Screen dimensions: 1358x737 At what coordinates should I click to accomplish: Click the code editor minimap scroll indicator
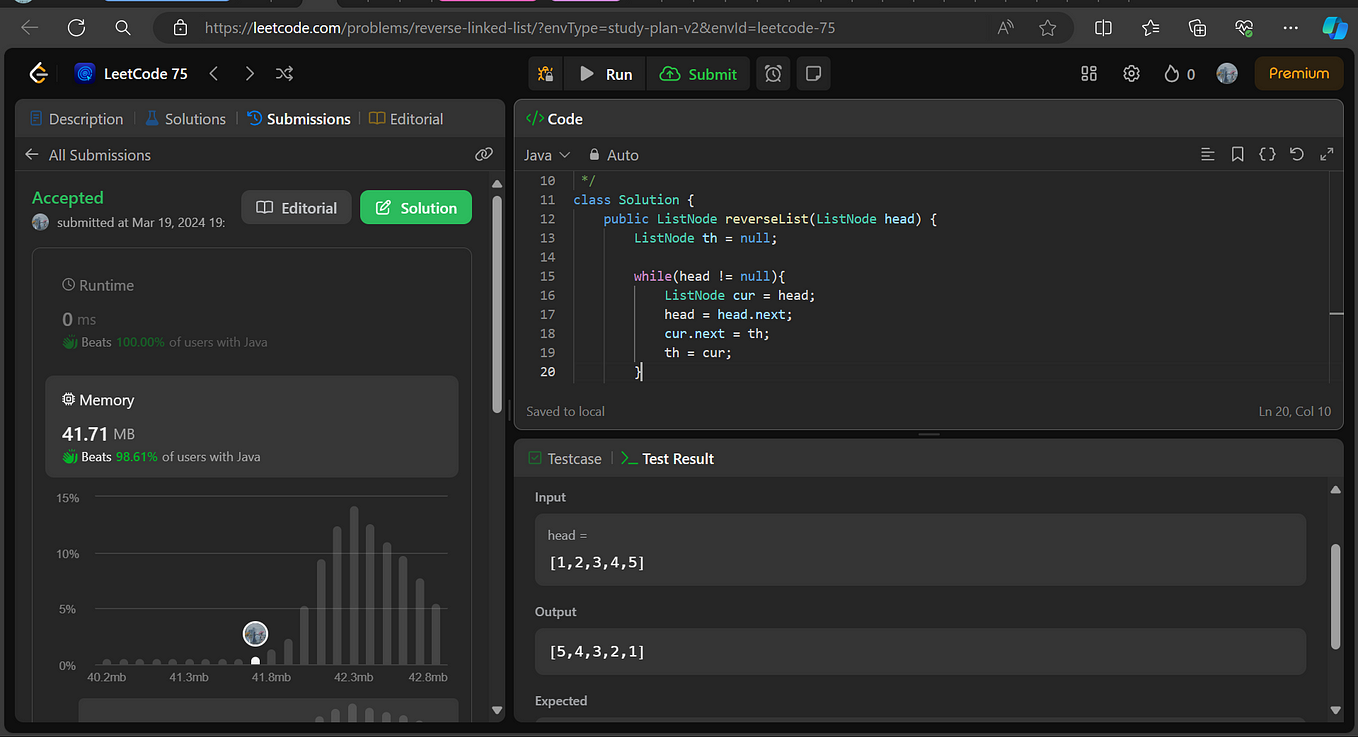click(1336, 314)
